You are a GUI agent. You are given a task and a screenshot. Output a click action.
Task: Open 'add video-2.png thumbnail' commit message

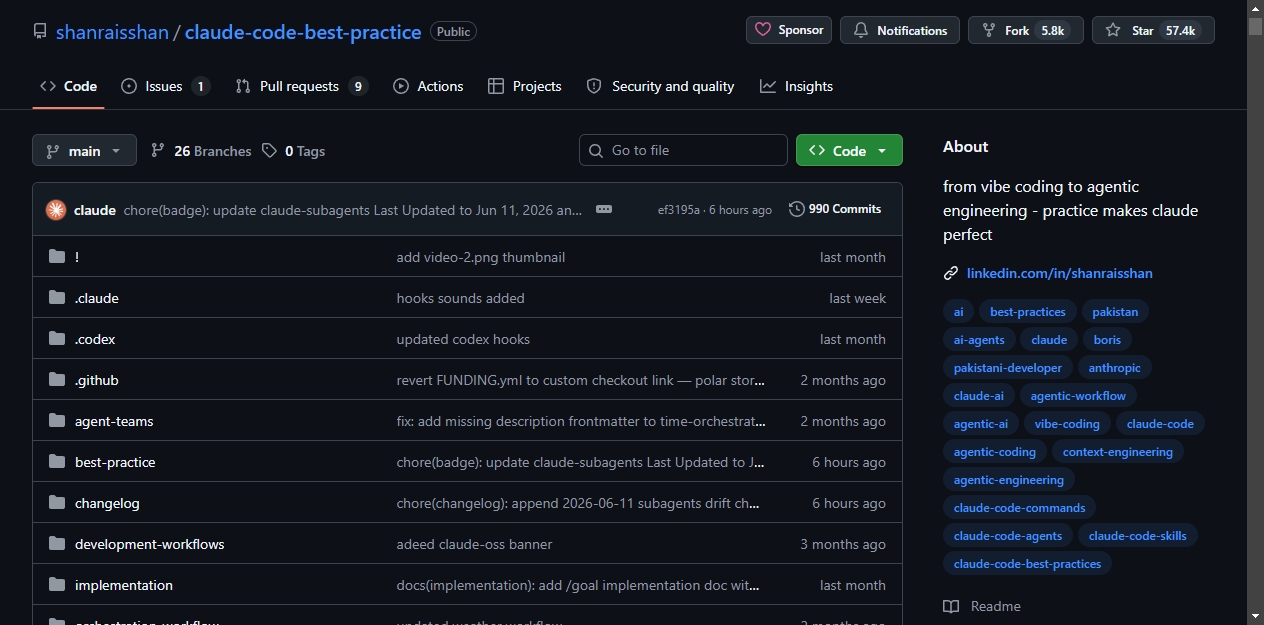[x=481, y=257]
